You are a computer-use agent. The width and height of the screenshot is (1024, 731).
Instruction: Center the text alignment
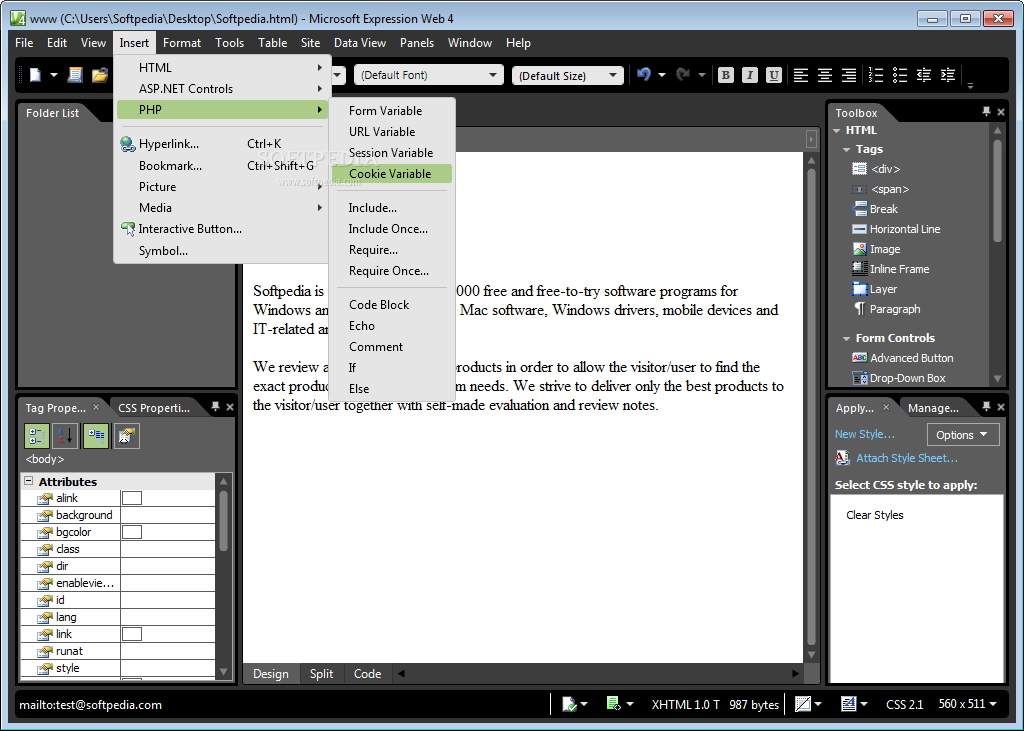coord(825,75)
